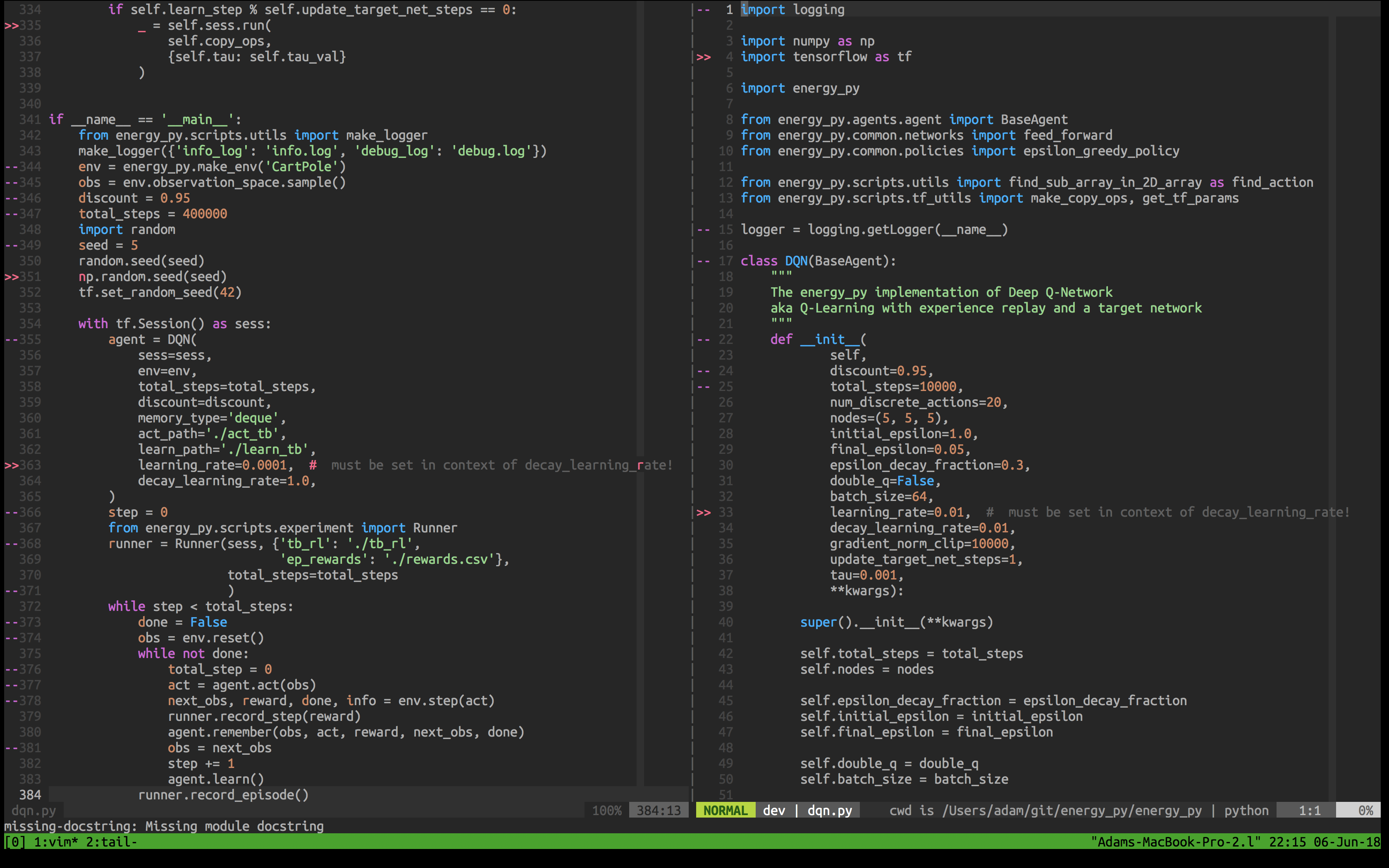Click the vertical split divider between panes
Viewport: 1389px width, 868px height.
click(693, 402)
